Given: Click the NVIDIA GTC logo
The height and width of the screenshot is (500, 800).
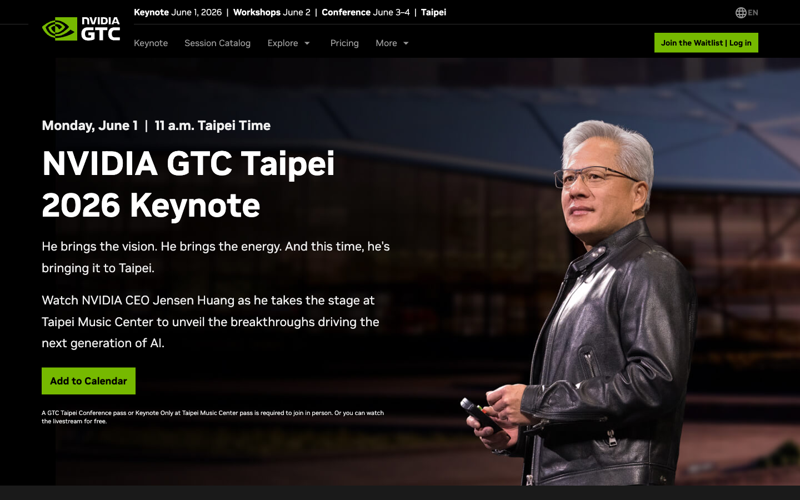Looking at the screenshot, I should click(x=81, y=29).
